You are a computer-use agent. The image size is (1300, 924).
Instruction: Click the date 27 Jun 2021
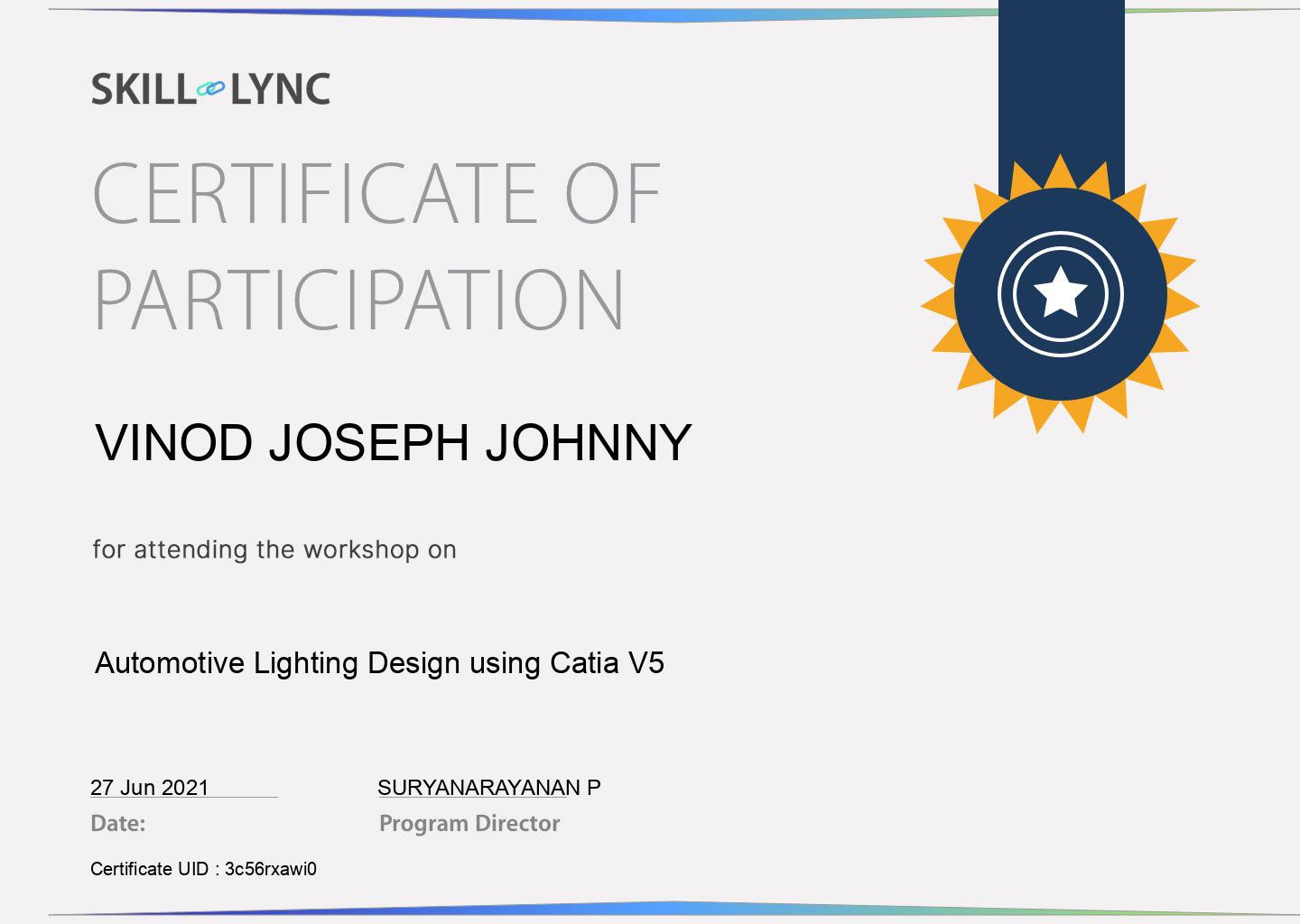148,787
